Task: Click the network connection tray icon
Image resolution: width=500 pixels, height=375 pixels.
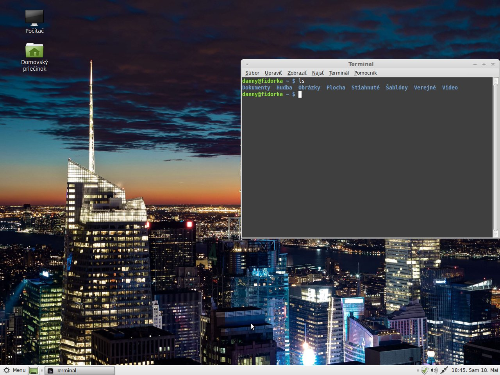Action: point(444,370)
